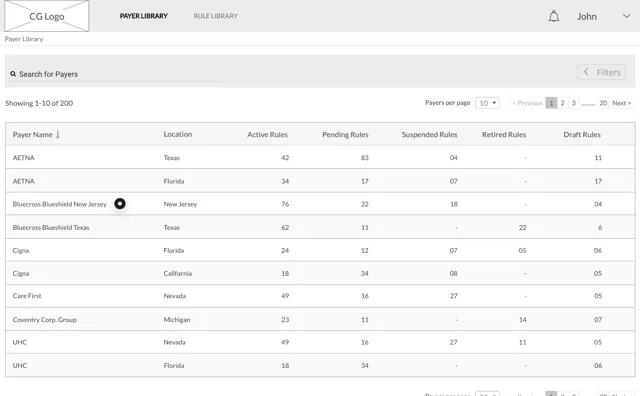Click the Active Rules column header
The height and width of the screenshot is (396, 640).
267,134
